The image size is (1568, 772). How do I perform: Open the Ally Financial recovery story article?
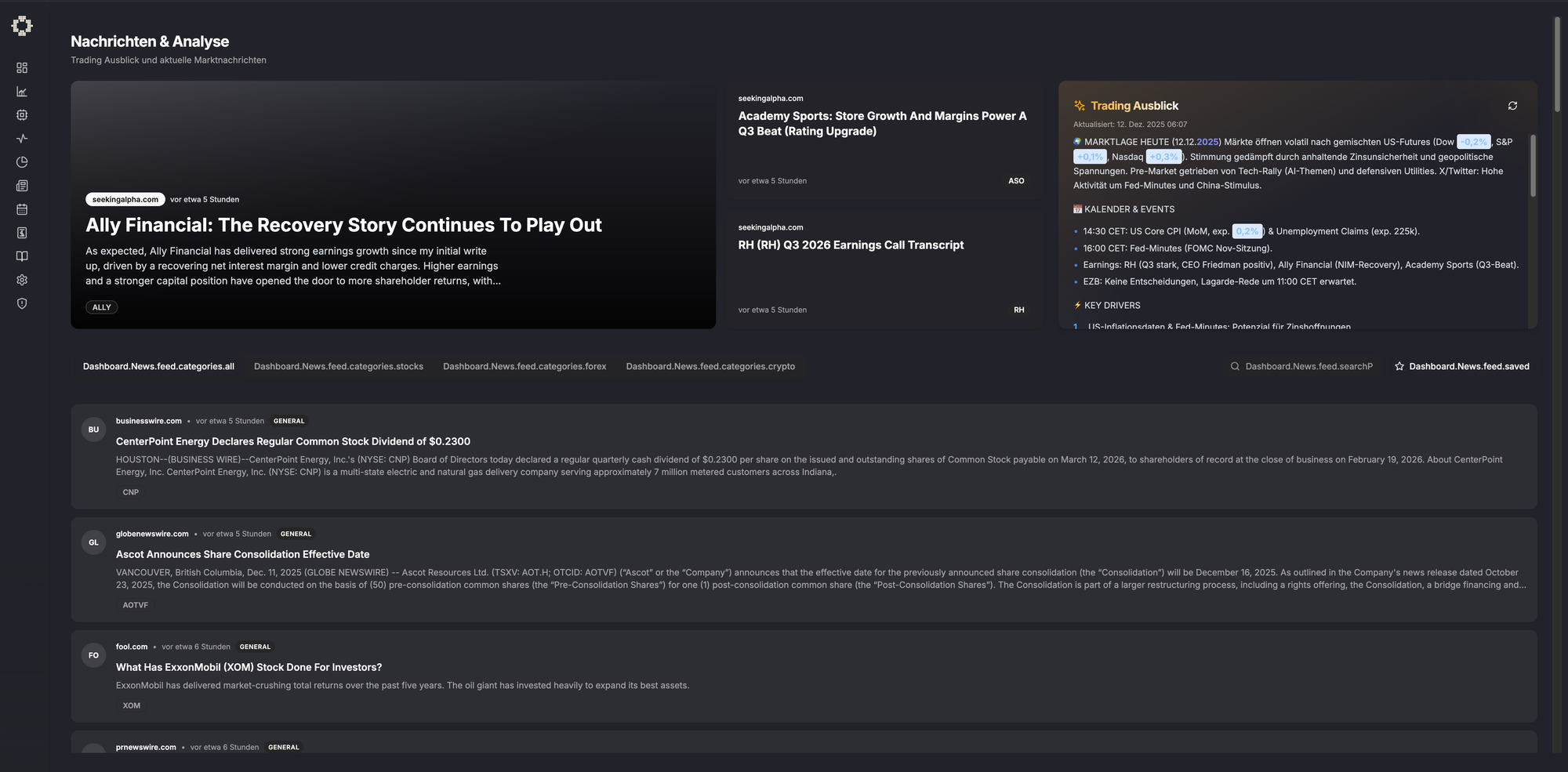[343, 226]
